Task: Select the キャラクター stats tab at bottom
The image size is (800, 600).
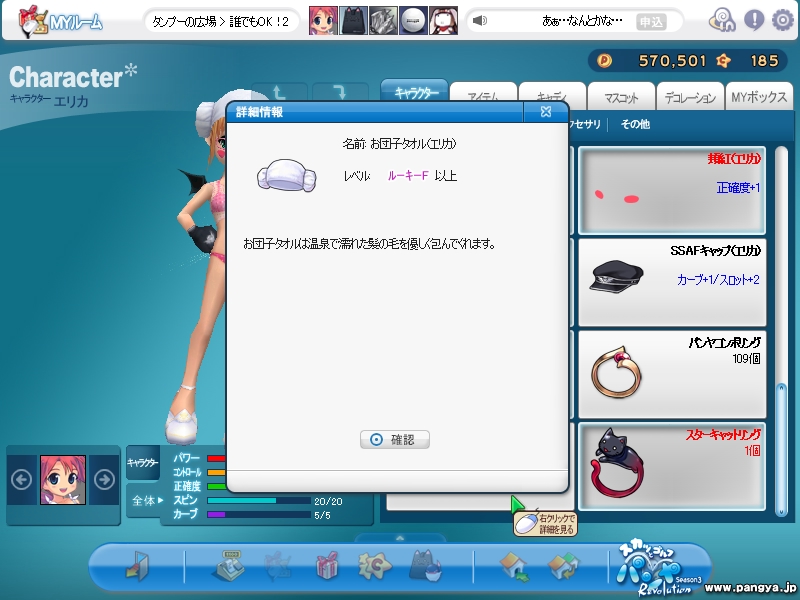Action: tap(143, 463)
